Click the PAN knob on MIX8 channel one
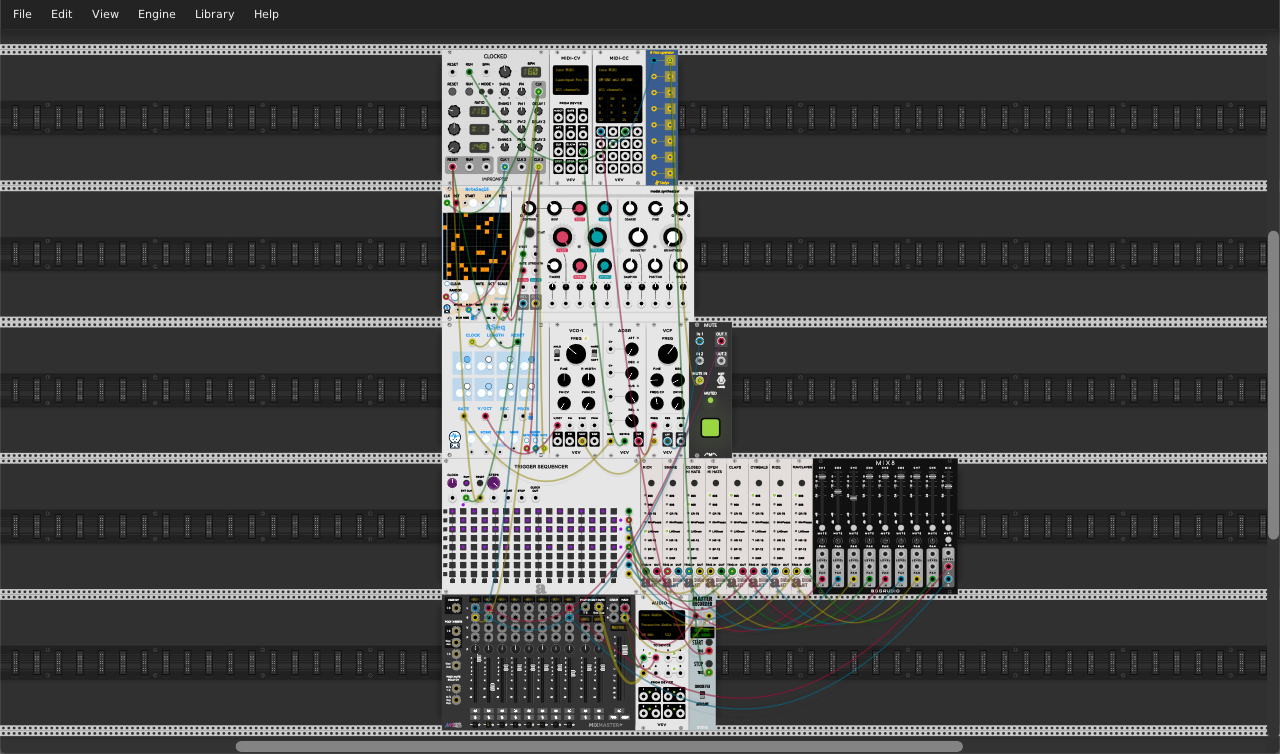 click(x=822, y=540)
